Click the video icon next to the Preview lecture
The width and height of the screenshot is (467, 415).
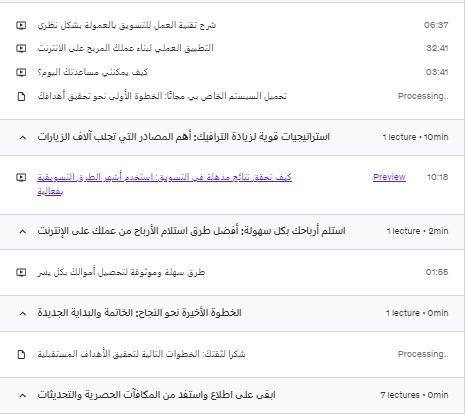21,177
